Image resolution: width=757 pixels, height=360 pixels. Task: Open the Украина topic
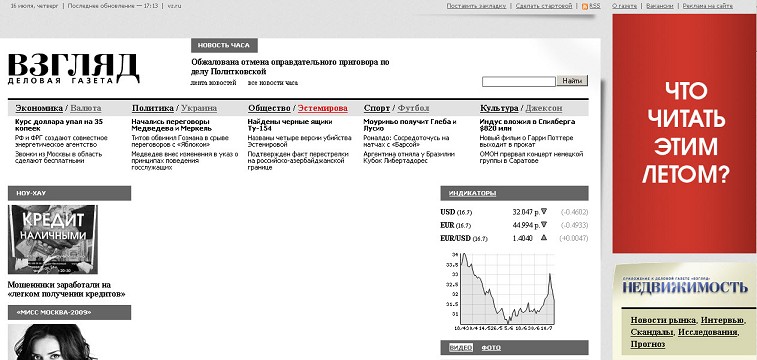[199, 108]
